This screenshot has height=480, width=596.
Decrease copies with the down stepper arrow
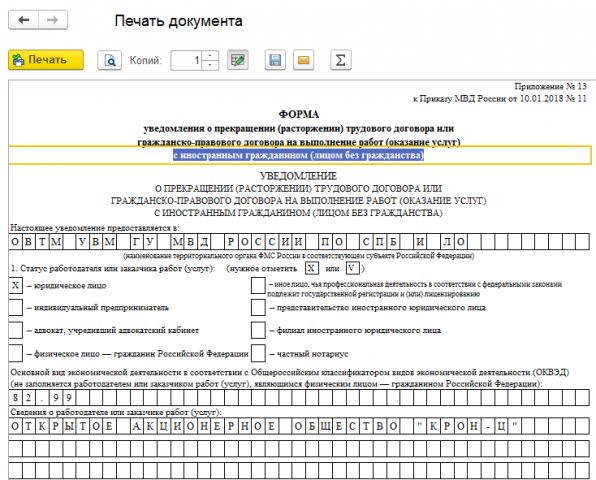(210, 65)
